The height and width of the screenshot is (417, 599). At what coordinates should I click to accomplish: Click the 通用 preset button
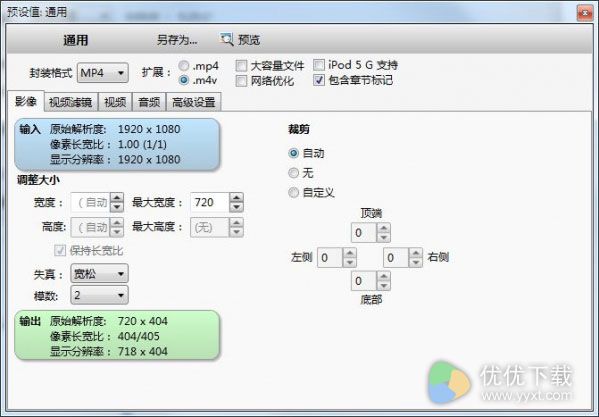tap(76, 40)
